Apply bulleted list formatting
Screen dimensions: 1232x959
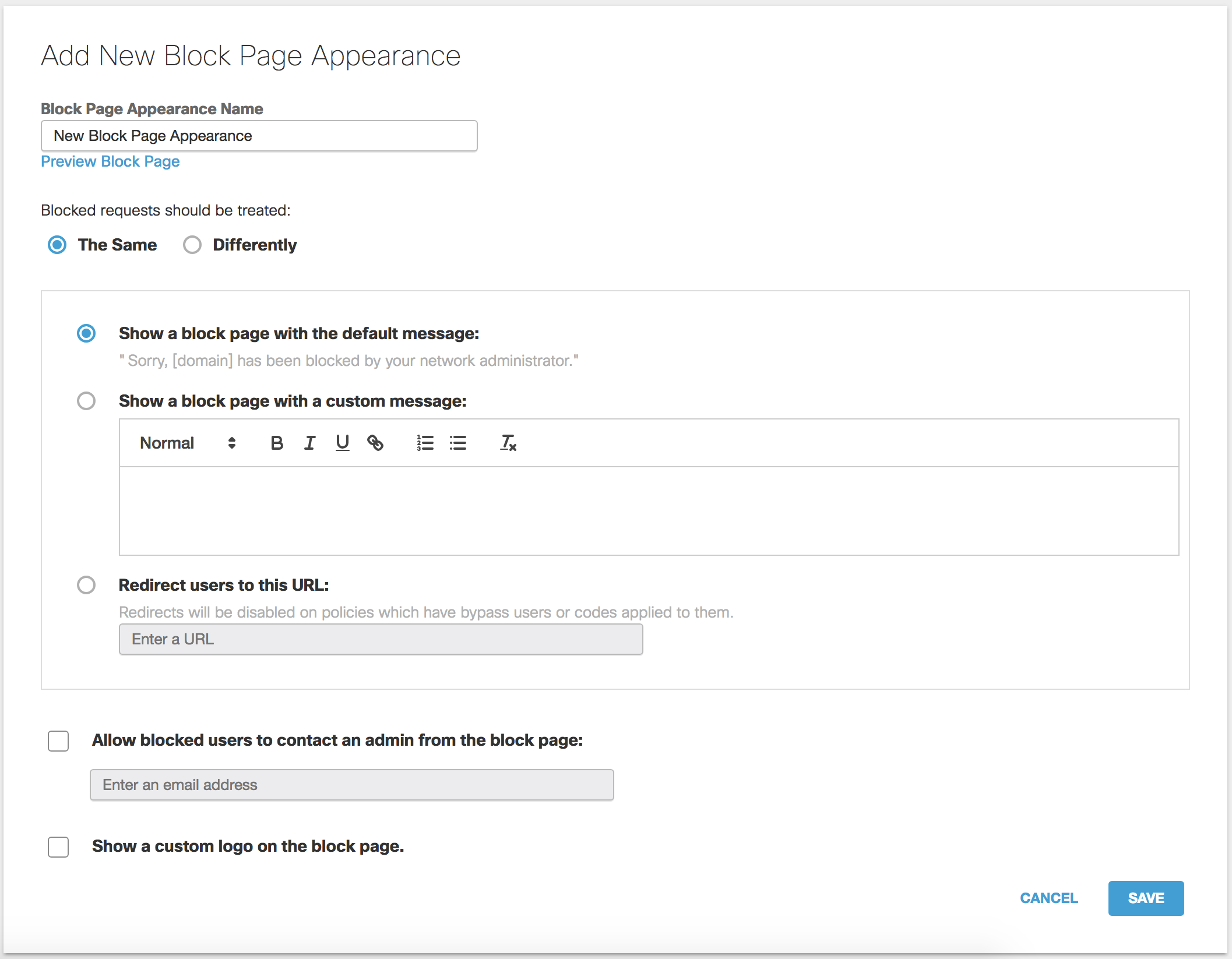[x=458, y=443]
